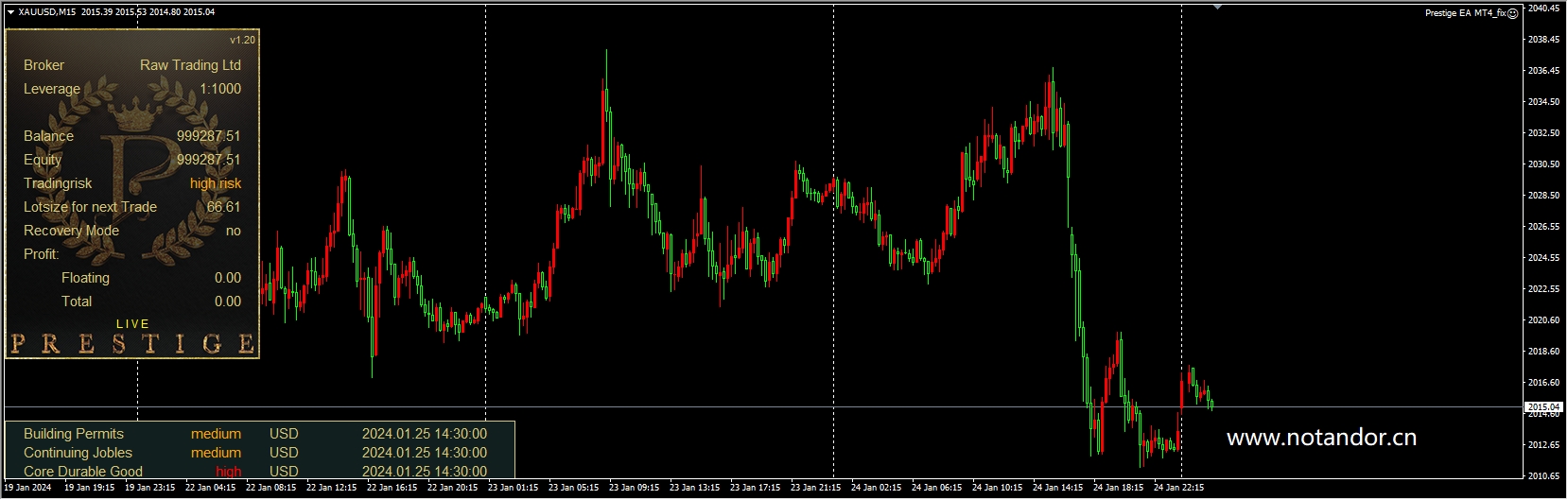The width and height of the screenshot is (1568, 500).
Task: Open the www.notandor.cn watermark link
Action: click(x=1320, y=438)
